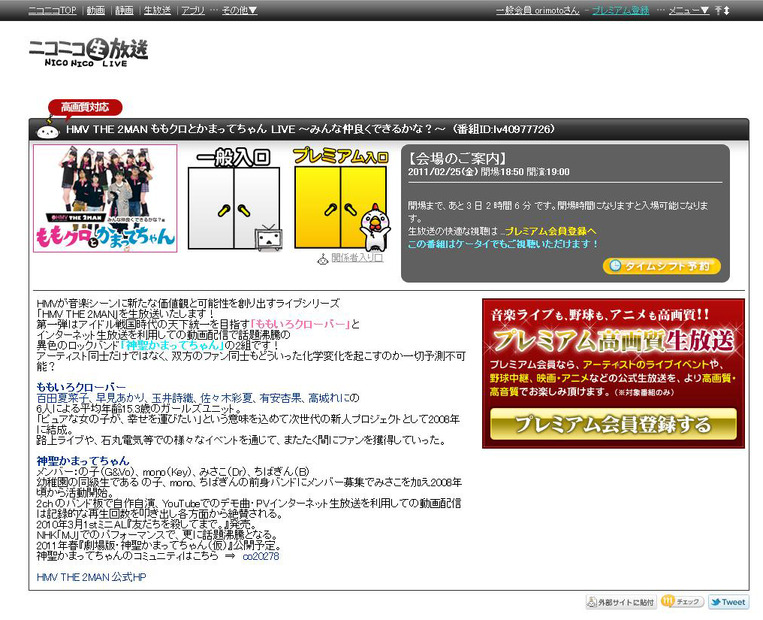Expand the その他▼ dropdown
Image resolution: width=763 pixels, height=620 pixels.
[x=239, y=10]
